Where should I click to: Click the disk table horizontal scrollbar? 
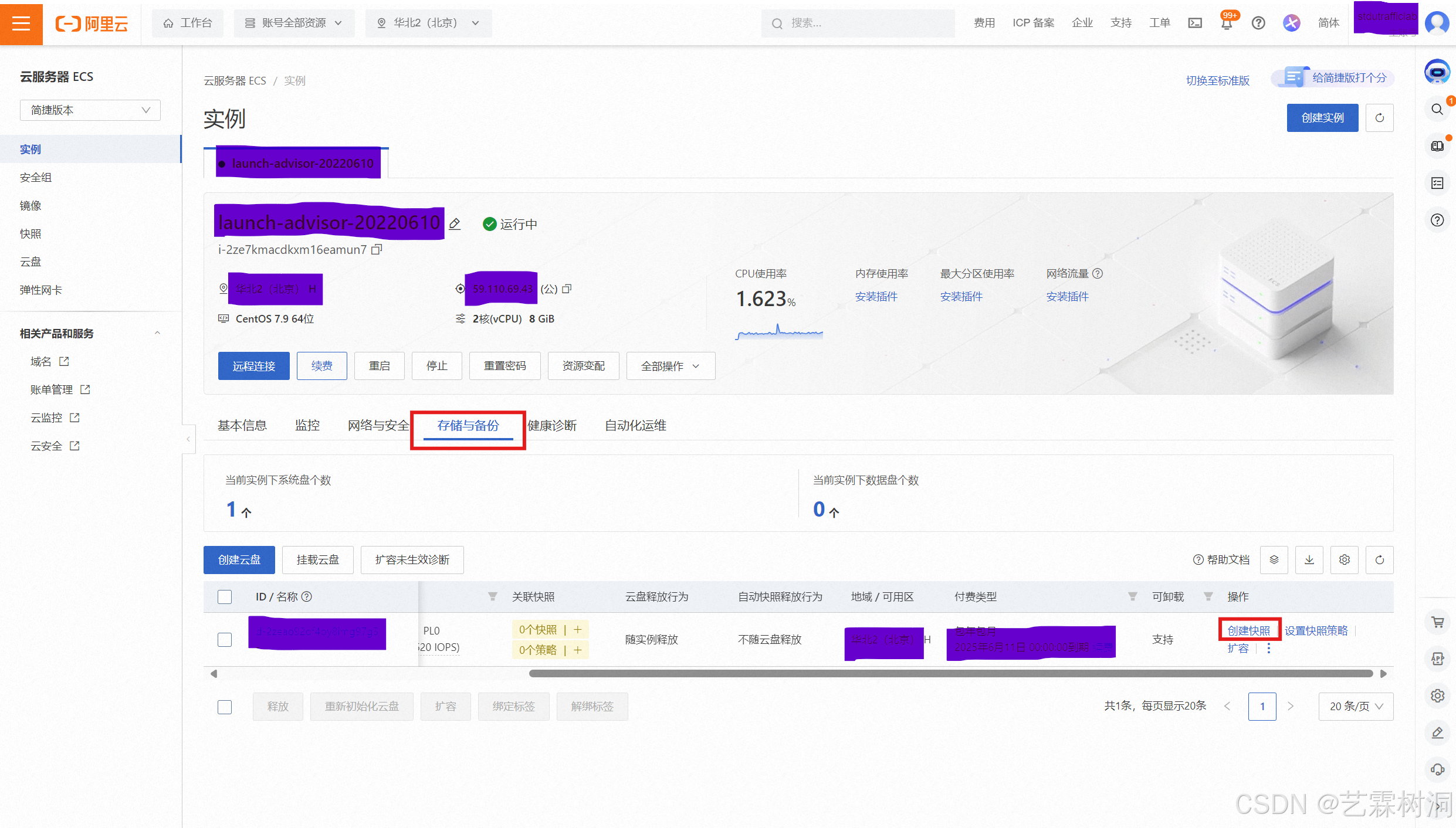tap(950, 674)
